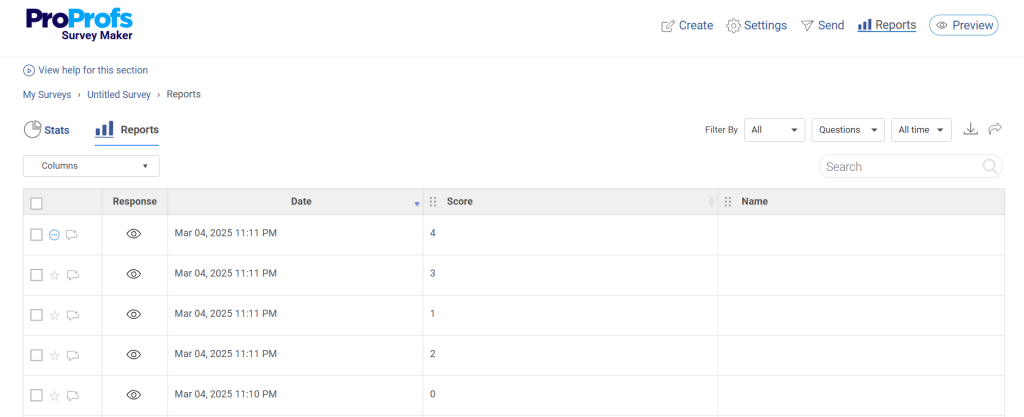Image resolution: width=1024 pixels, height=417 pixels.
Task: Open the Settings menu item
Action: [x=756, y=26]
